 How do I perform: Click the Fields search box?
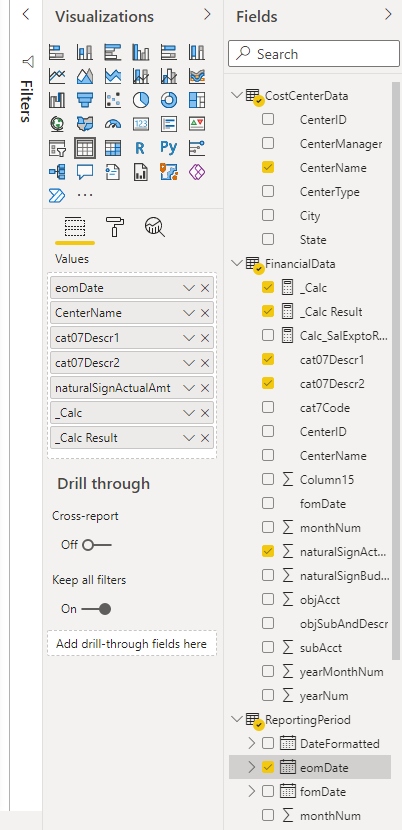[314, 54]
